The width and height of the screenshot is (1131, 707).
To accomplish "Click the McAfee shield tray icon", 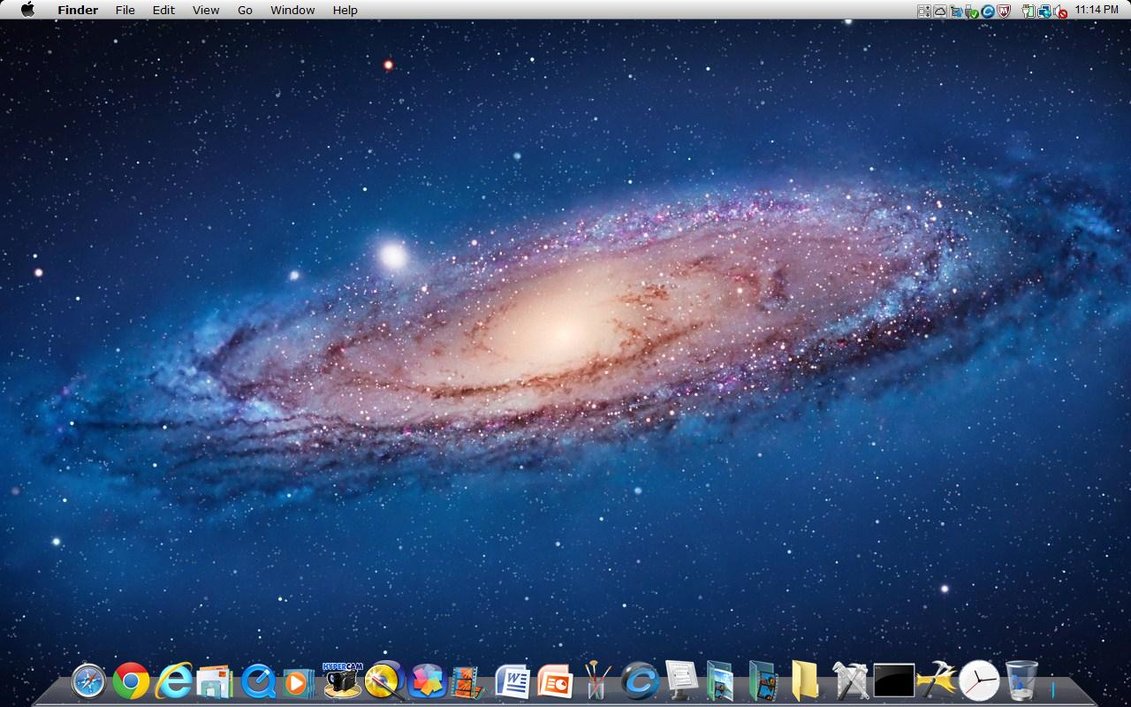I will tap(1004, 11).
